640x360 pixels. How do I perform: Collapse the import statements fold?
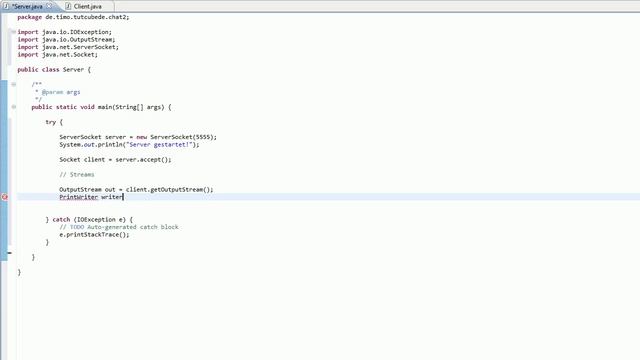click(13, 32)
